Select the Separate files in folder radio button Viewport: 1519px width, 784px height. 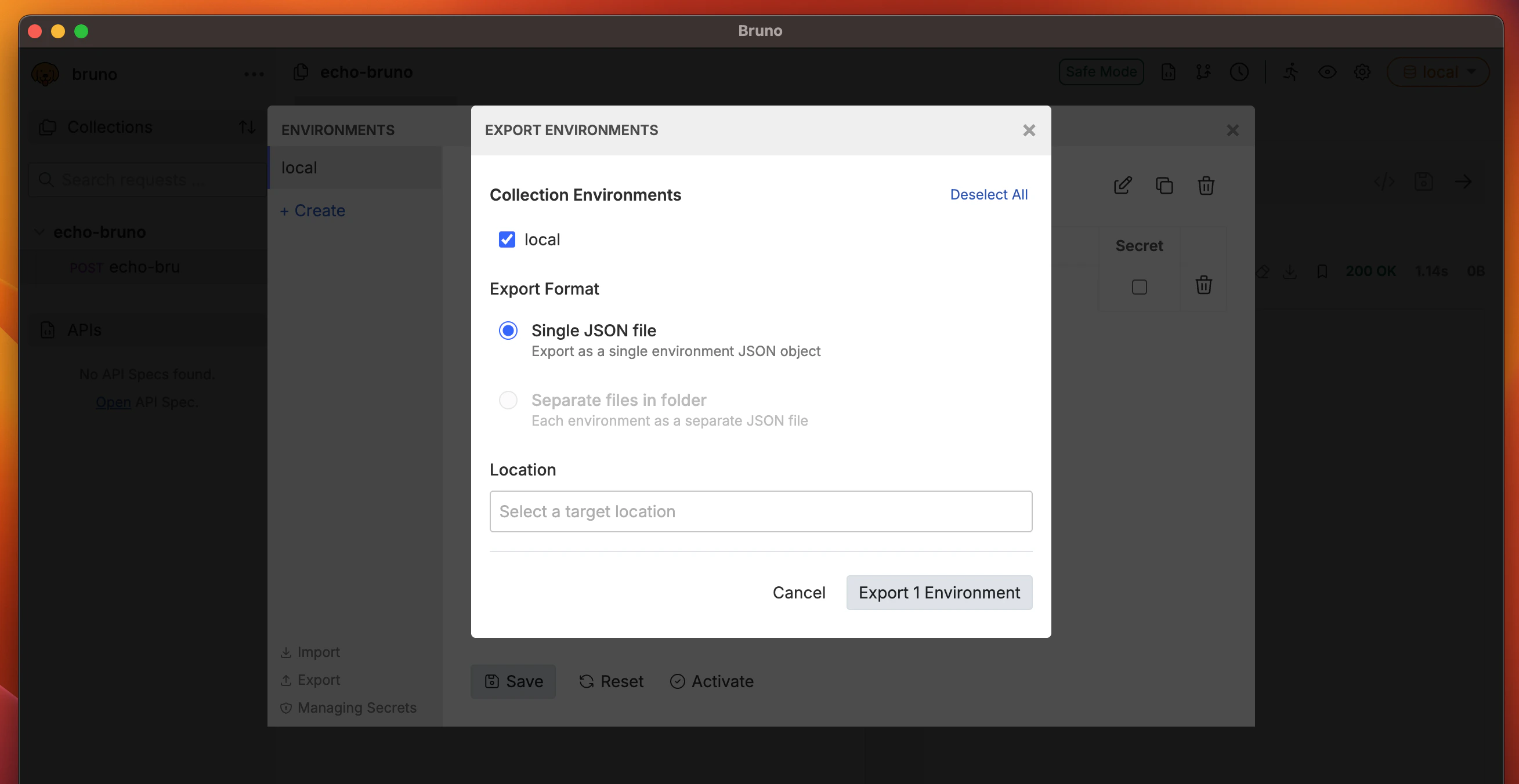(x=508, y=400)
